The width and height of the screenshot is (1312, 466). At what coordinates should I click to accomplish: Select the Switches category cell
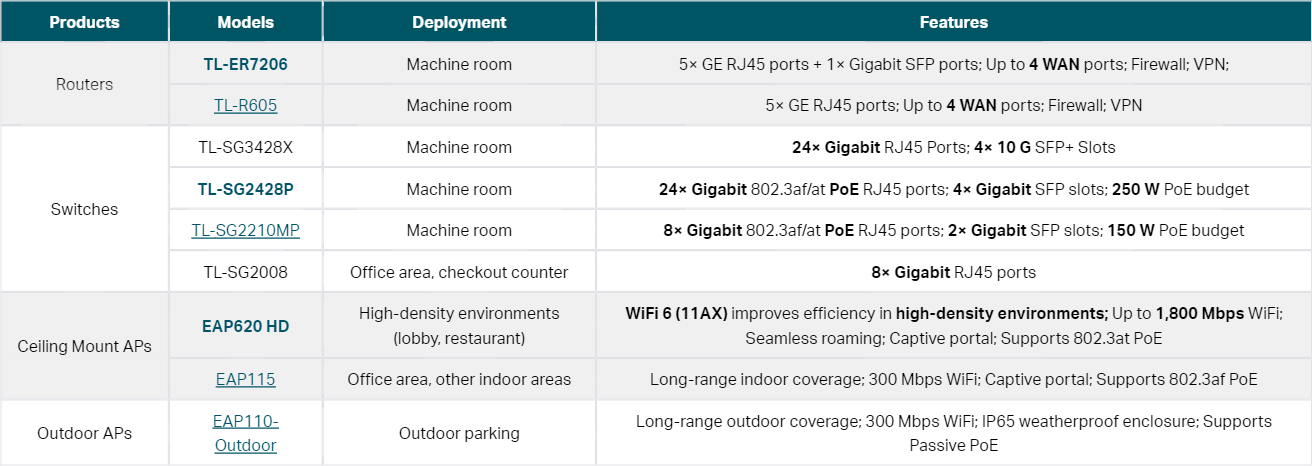pos(84,210)
